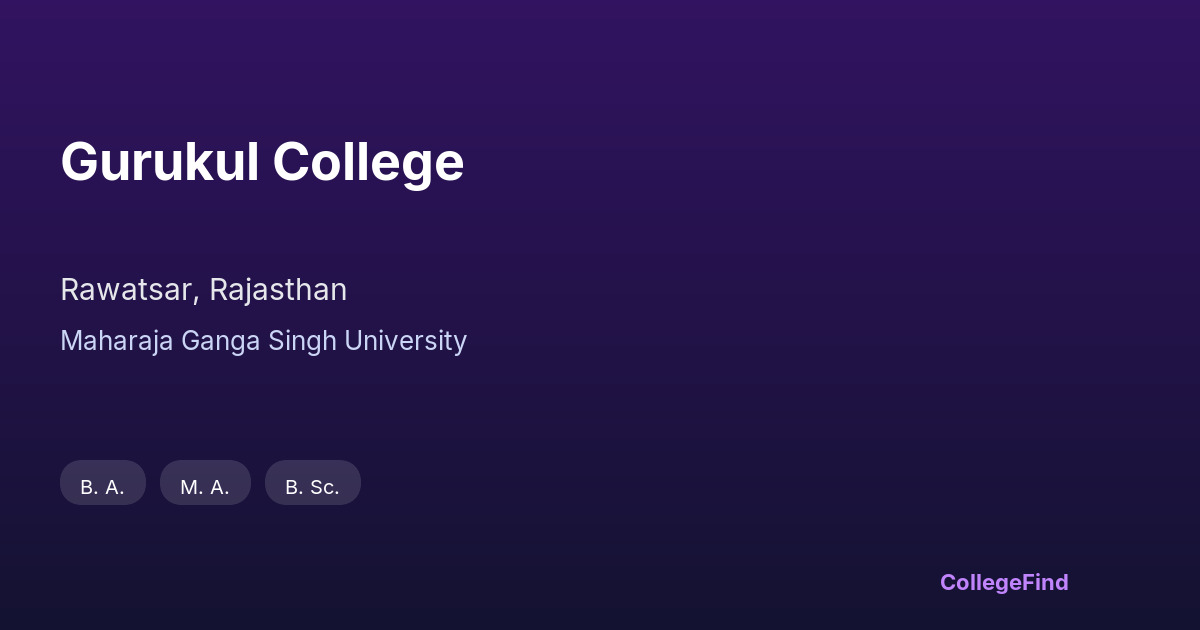Click the Rawatsar, Rajasthan location text

click(203, 290)
